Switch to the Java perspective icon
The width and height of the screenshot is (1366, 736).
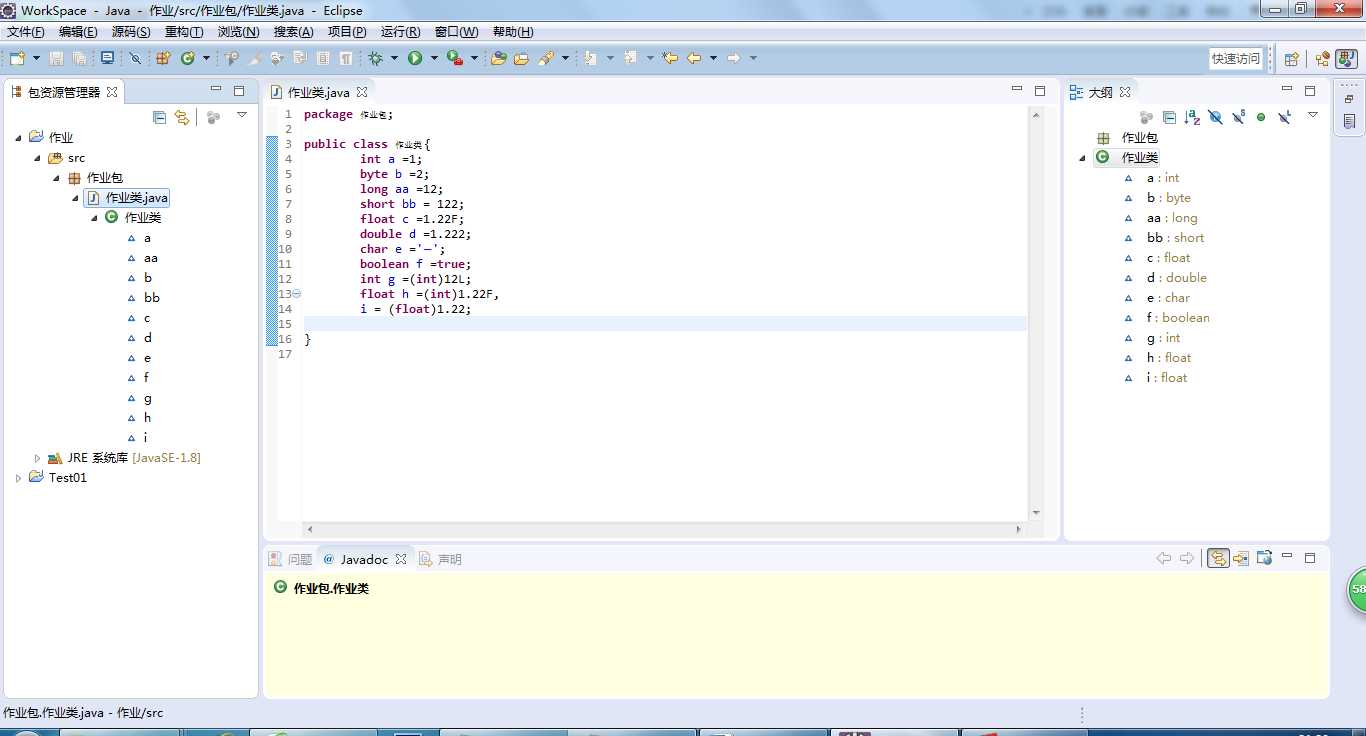(x=1347, y=58)
